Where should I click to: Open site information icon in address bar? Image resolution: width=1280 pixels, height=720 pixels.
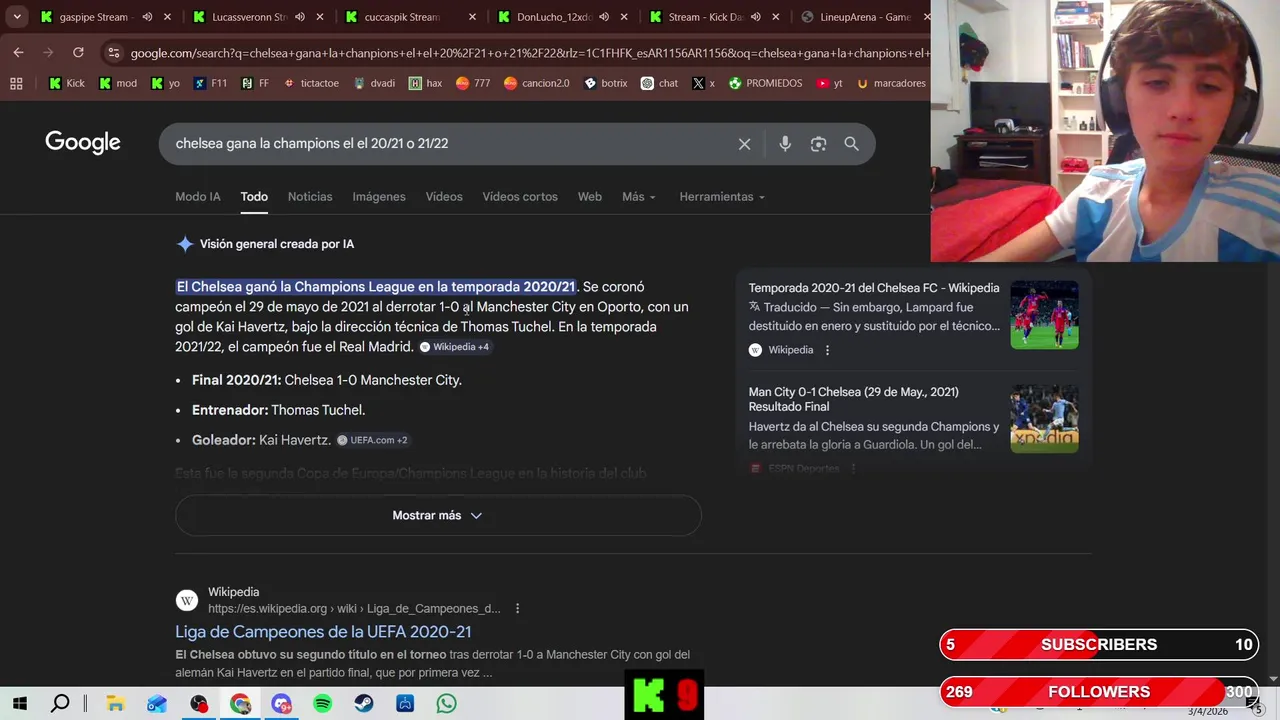pos(113,53)
